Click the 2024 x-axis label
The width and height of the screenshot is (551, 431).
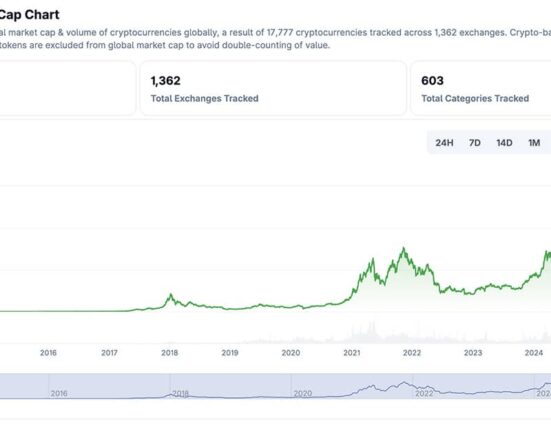tap(533, 353)
